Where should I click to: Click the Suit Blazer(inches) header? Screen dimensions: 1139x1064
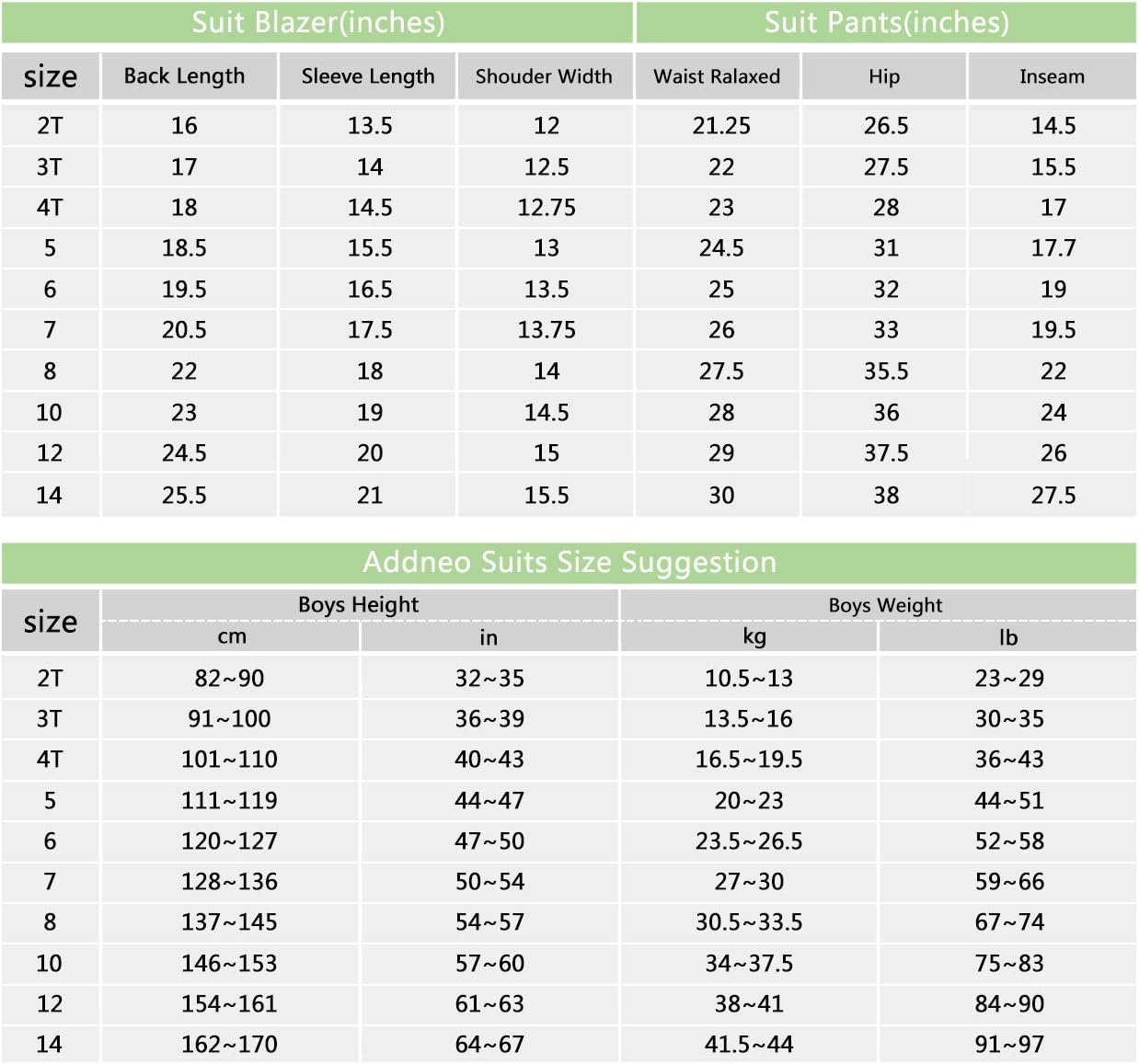coord(317,22)
